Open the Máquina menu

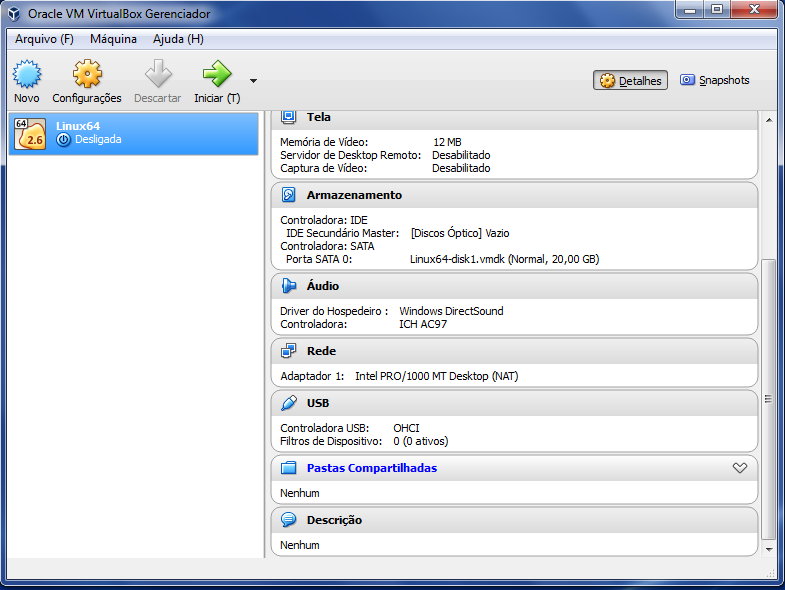[113, 39]
